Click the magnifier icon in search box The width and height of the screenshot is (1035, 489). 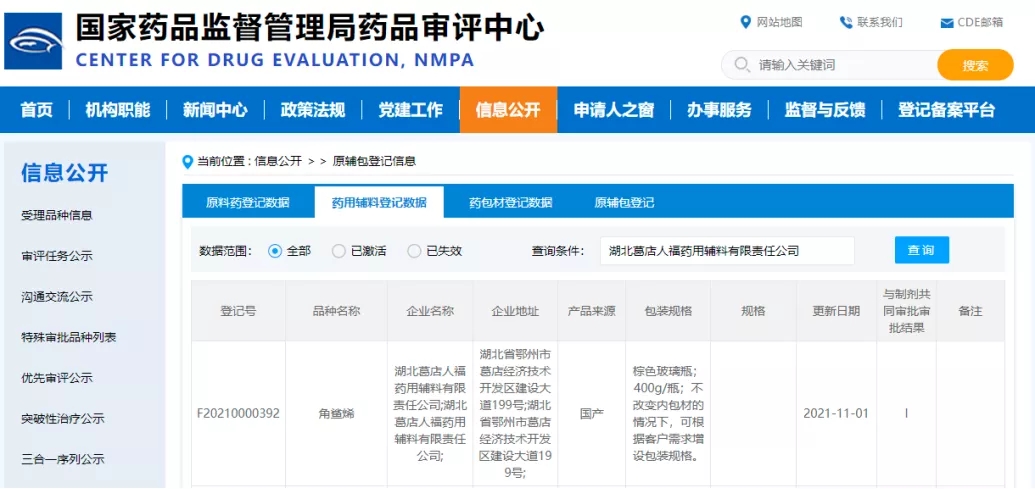tap(742, 65)
